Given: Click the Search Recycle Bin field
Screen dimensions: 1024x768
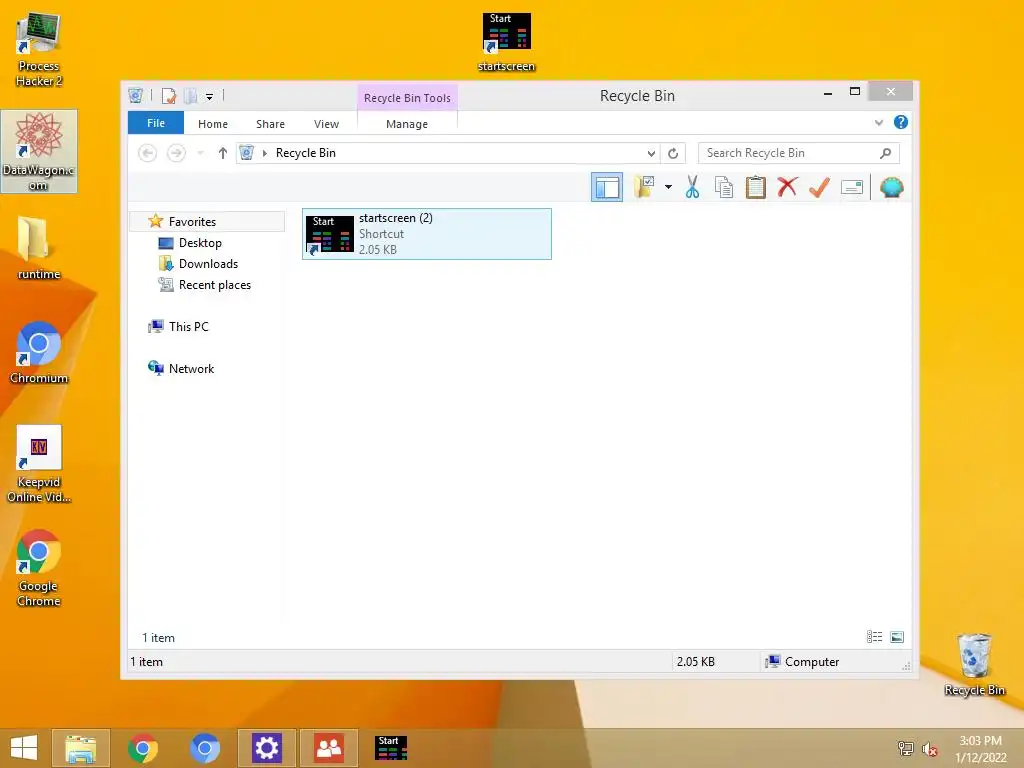Looking at the screenshot, I should click(x=799, y=153).
